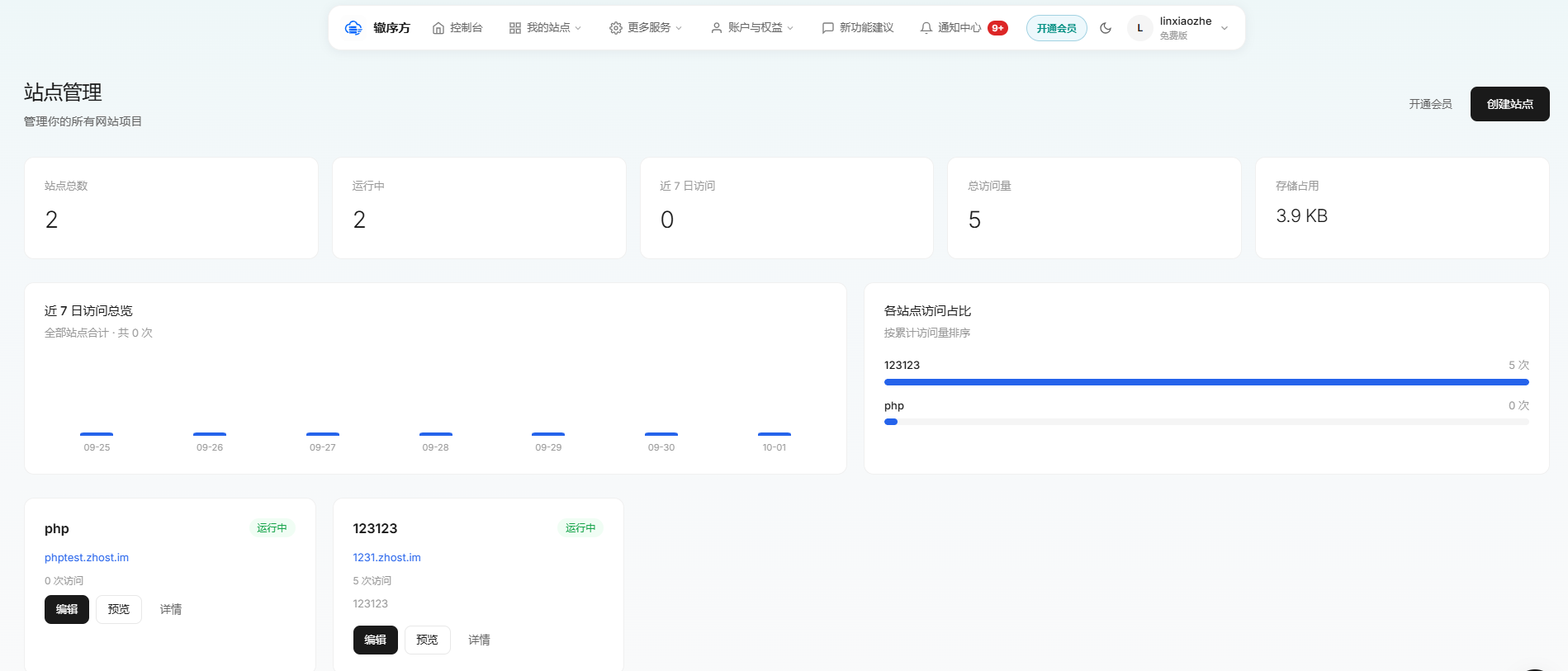
Task: Click the 更多服务 gear icon
Action: tap(616, 28)
